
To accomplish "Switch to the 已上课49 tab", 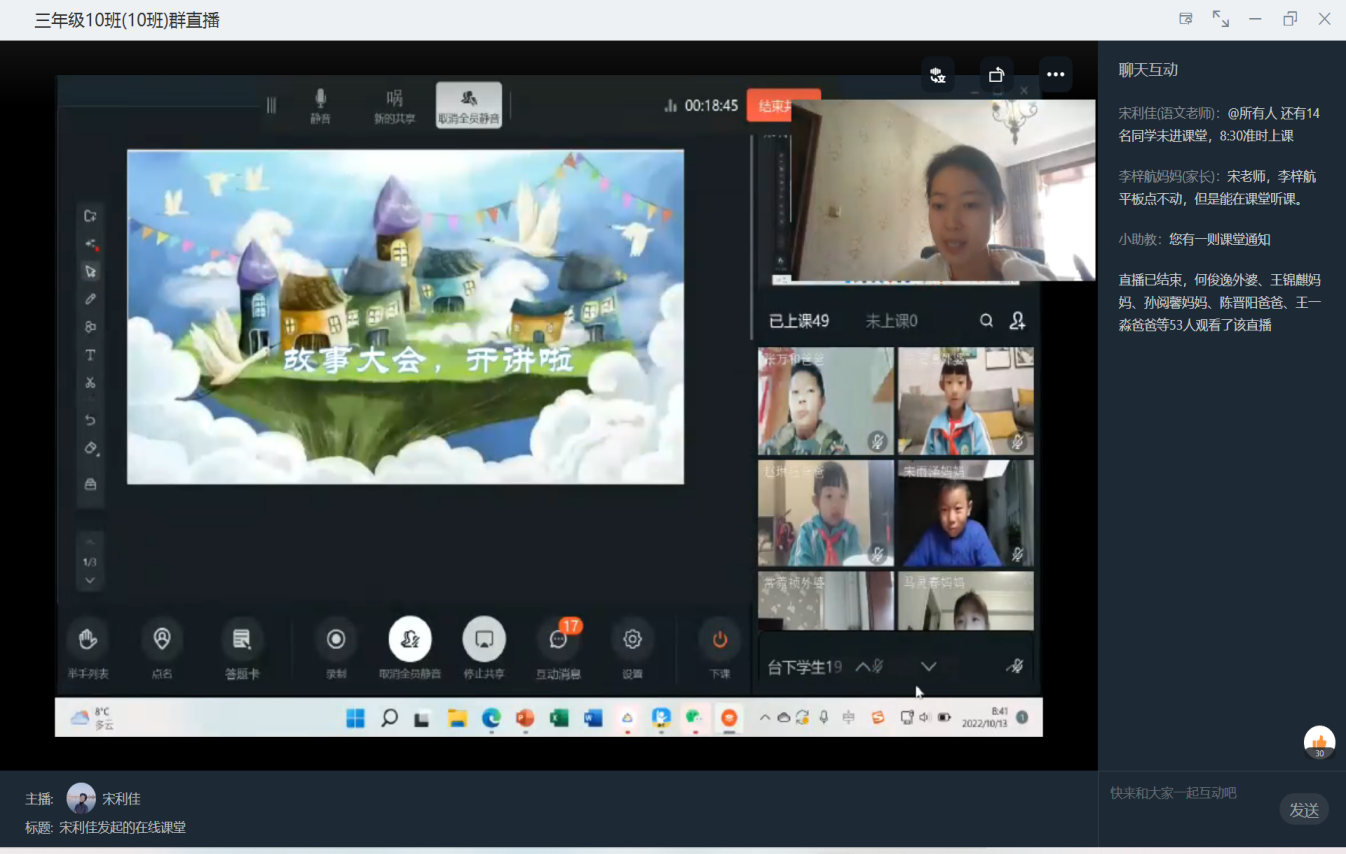I will coord(798,321).
